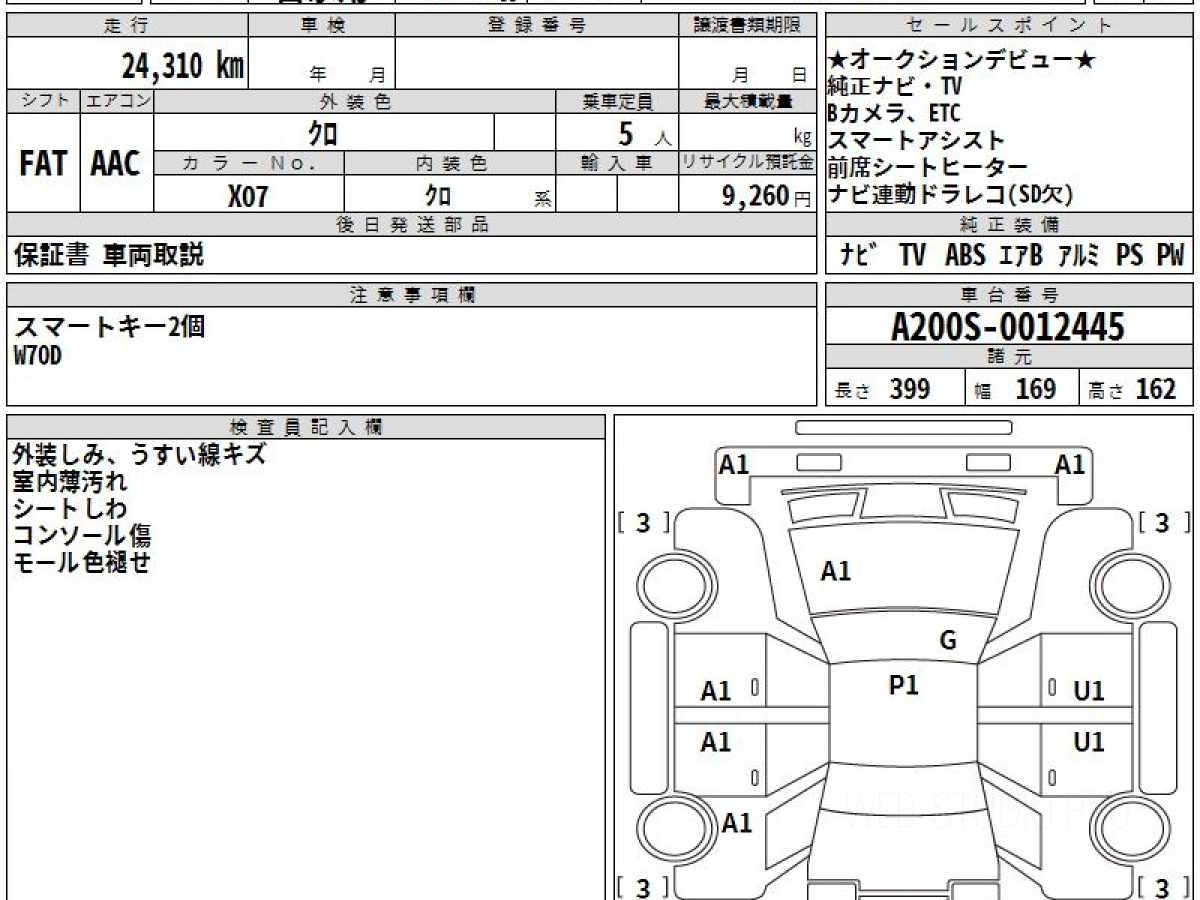Select the 輸入車 header

(617, 163)
